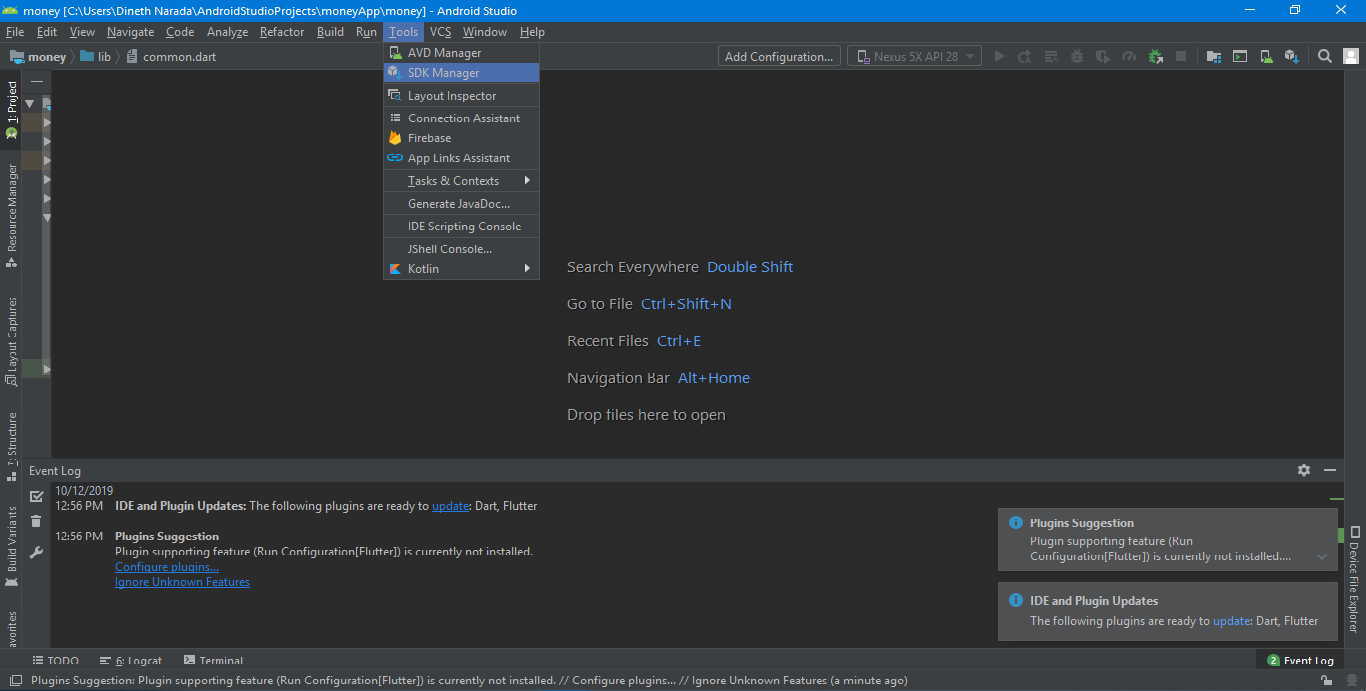
Task: Open the Refactor menu
Action: click(282, 32)
